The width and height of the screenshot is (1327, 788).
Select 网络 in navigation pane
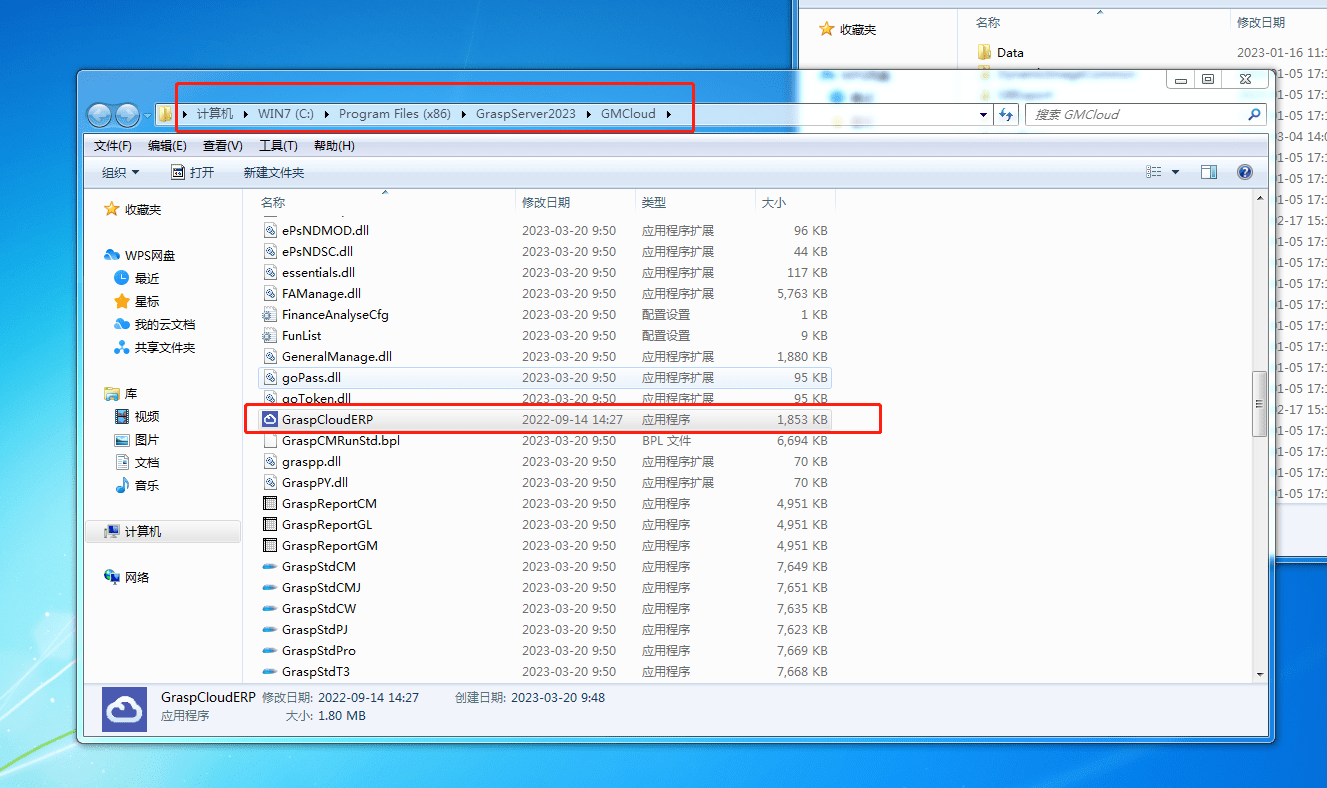coord(137,578)
